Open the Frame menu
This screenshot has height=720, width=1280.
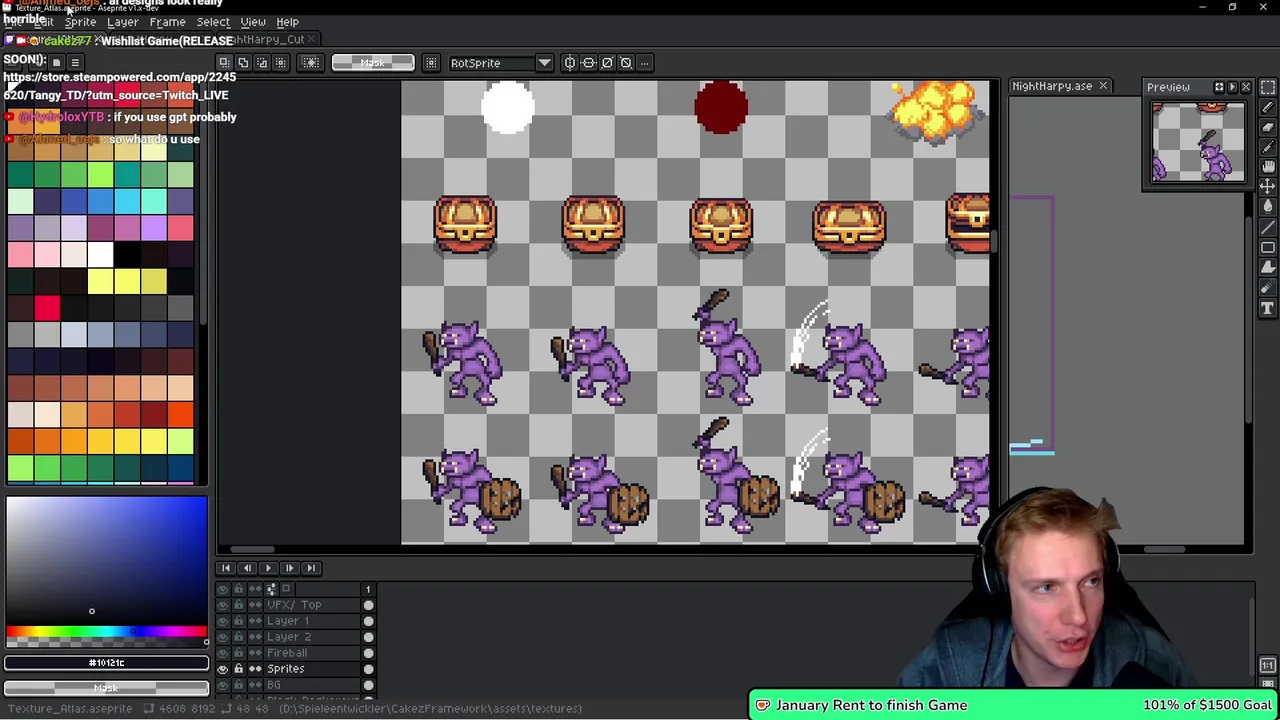click(167, 22)
